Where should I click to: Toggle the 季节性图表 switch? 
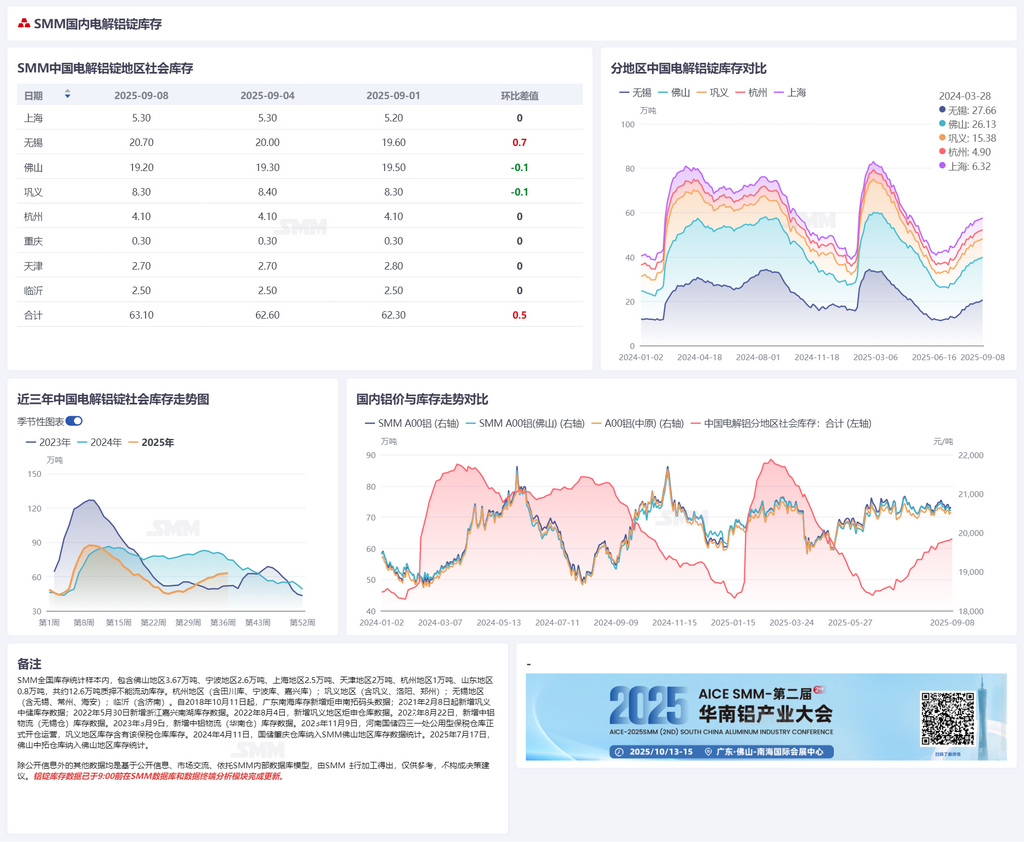click(74, 421)
